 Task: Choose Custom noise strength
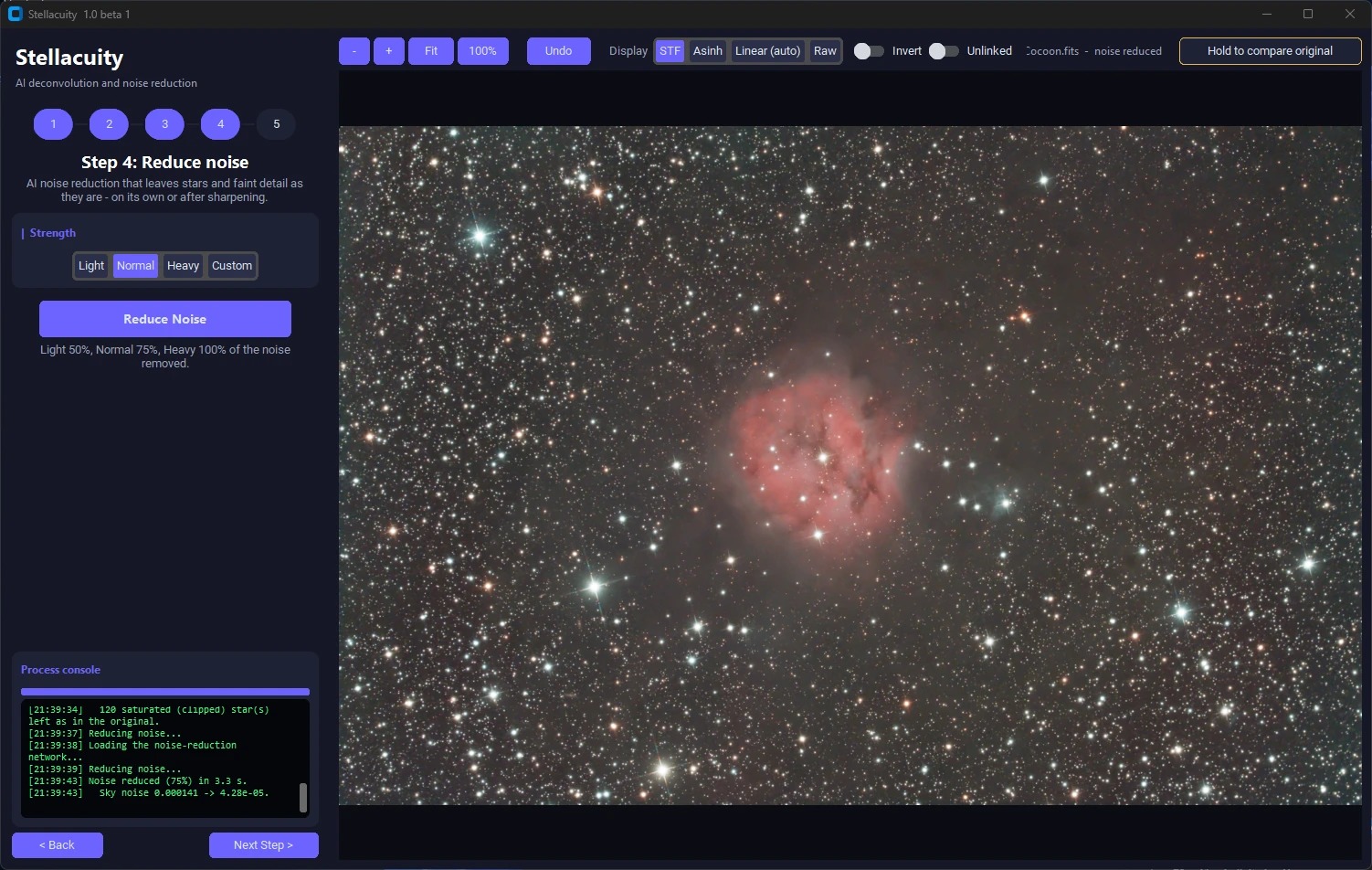[232, 266]
